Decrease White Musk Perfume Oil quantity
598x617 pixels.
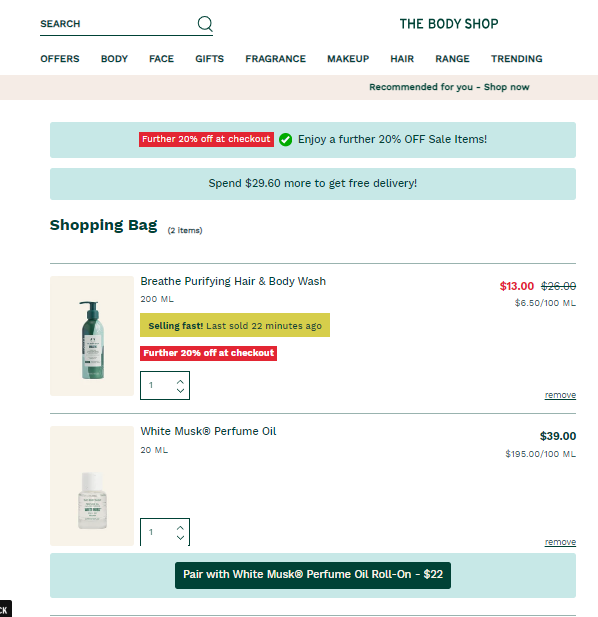click(180, 538)
